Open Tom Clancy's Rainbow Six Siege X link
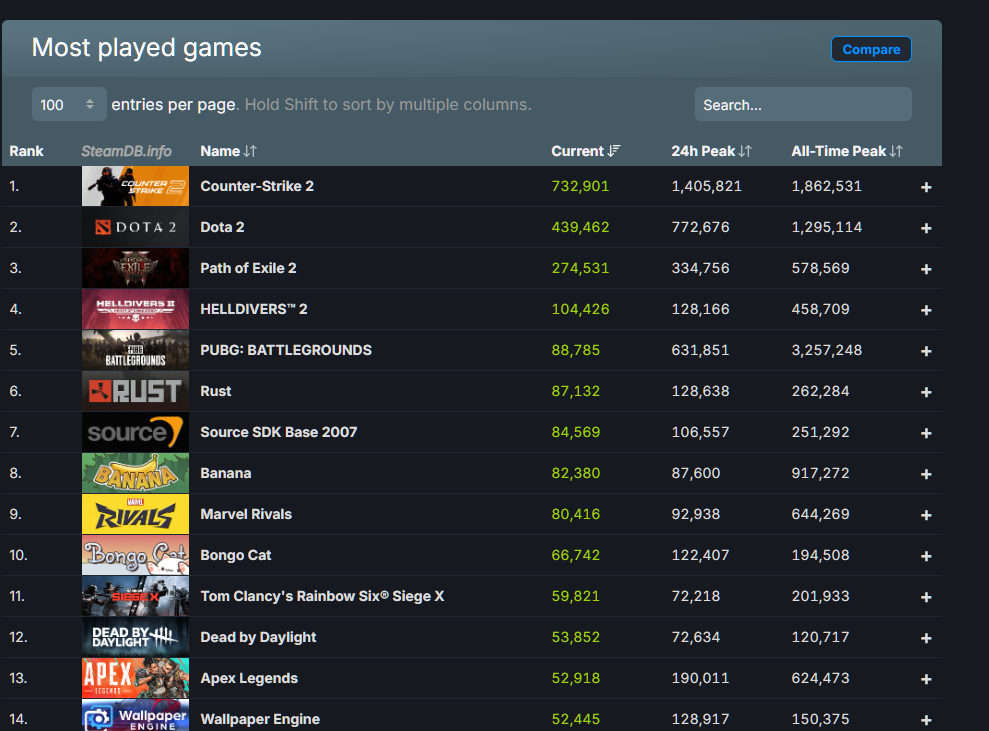 point(322,596)
